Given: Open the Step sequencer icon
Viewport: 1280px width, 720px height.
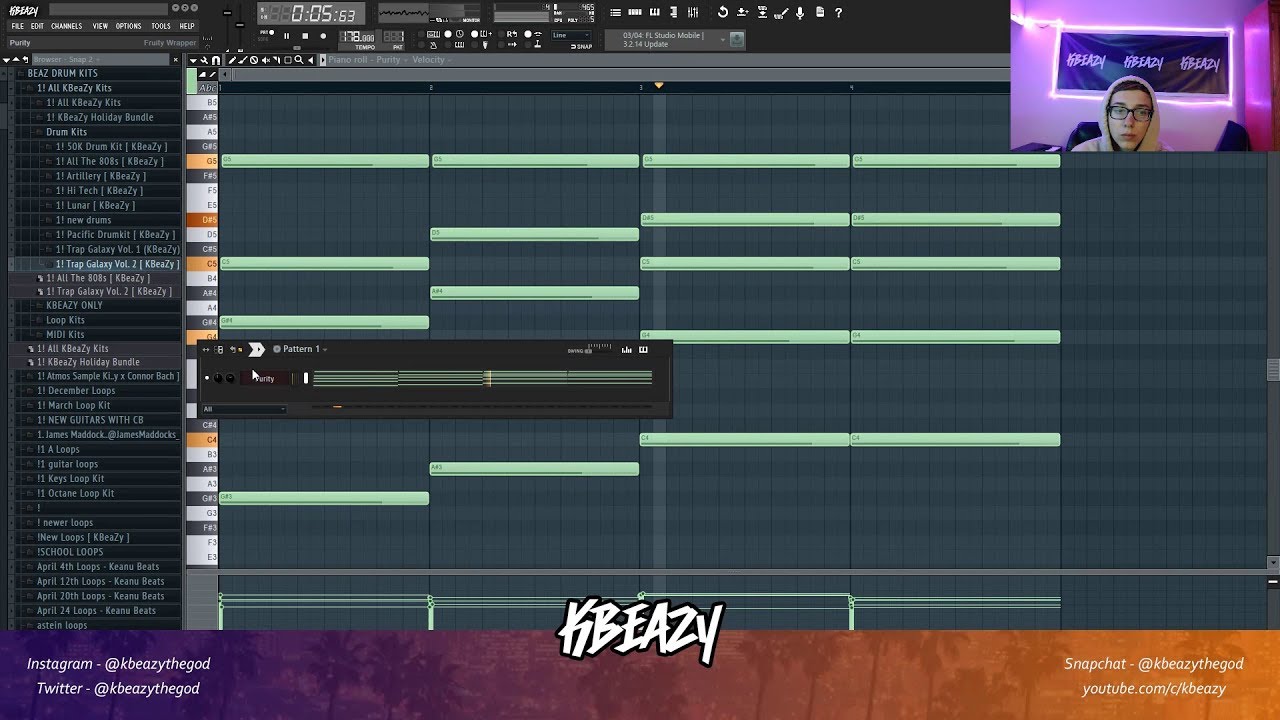Looking at the screenshot, I should [635, 12].
